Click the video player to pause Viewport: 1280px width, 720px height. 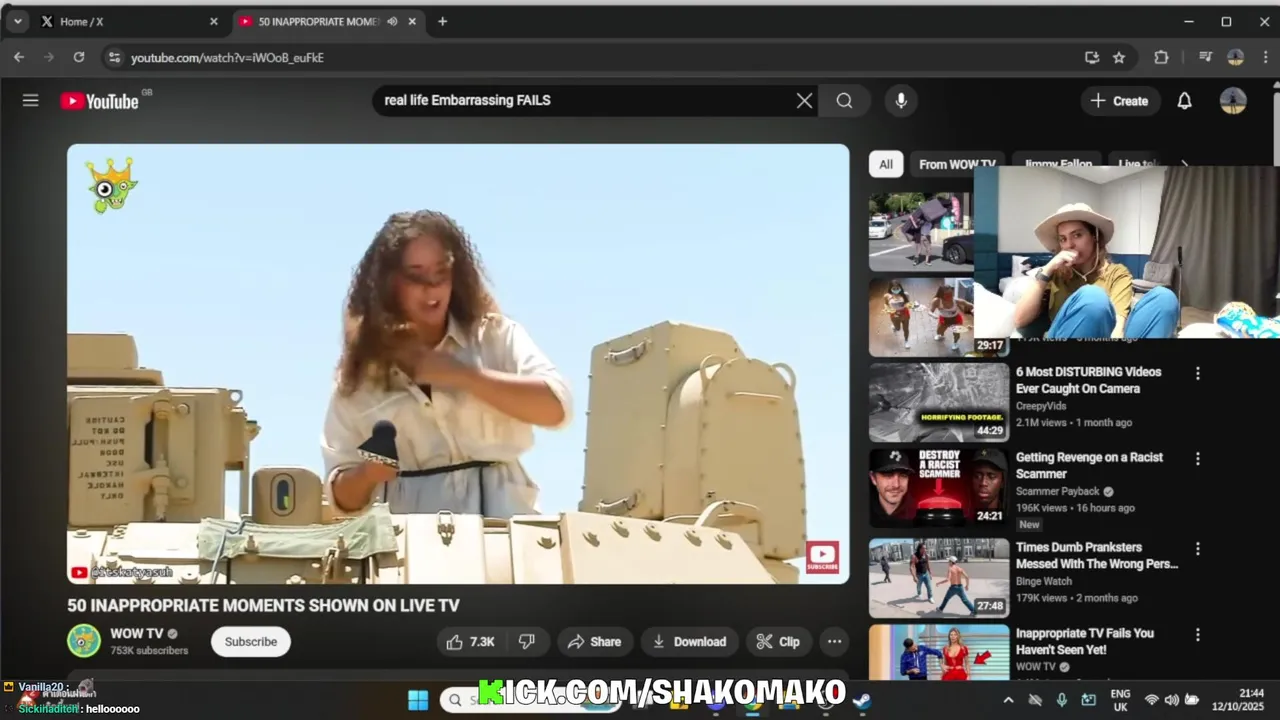point(458,364)
